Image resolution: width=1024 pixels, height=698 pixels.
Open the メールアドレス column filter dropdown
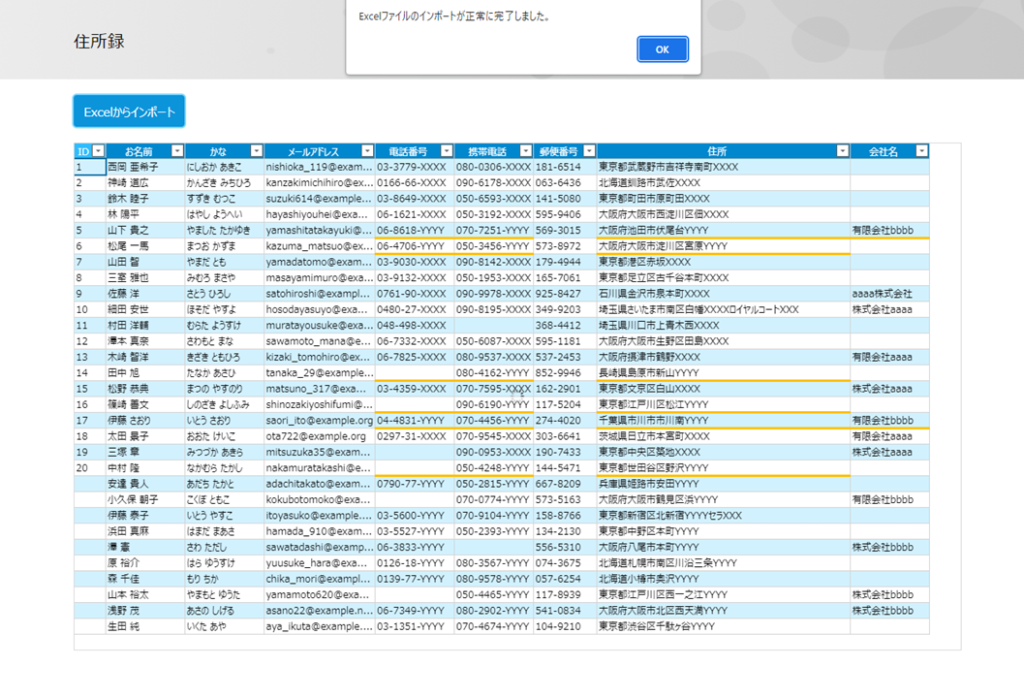point(366,151)
